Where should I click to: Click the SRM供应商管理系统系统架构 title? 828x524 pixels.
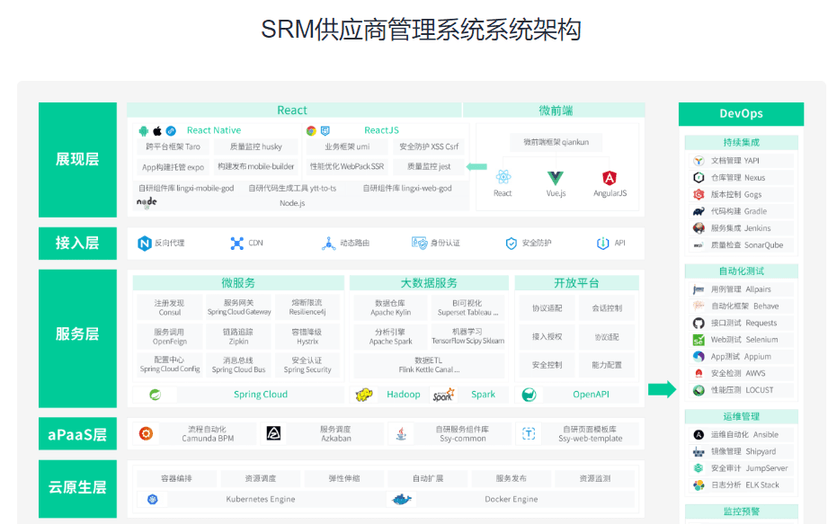click(421, 29)
